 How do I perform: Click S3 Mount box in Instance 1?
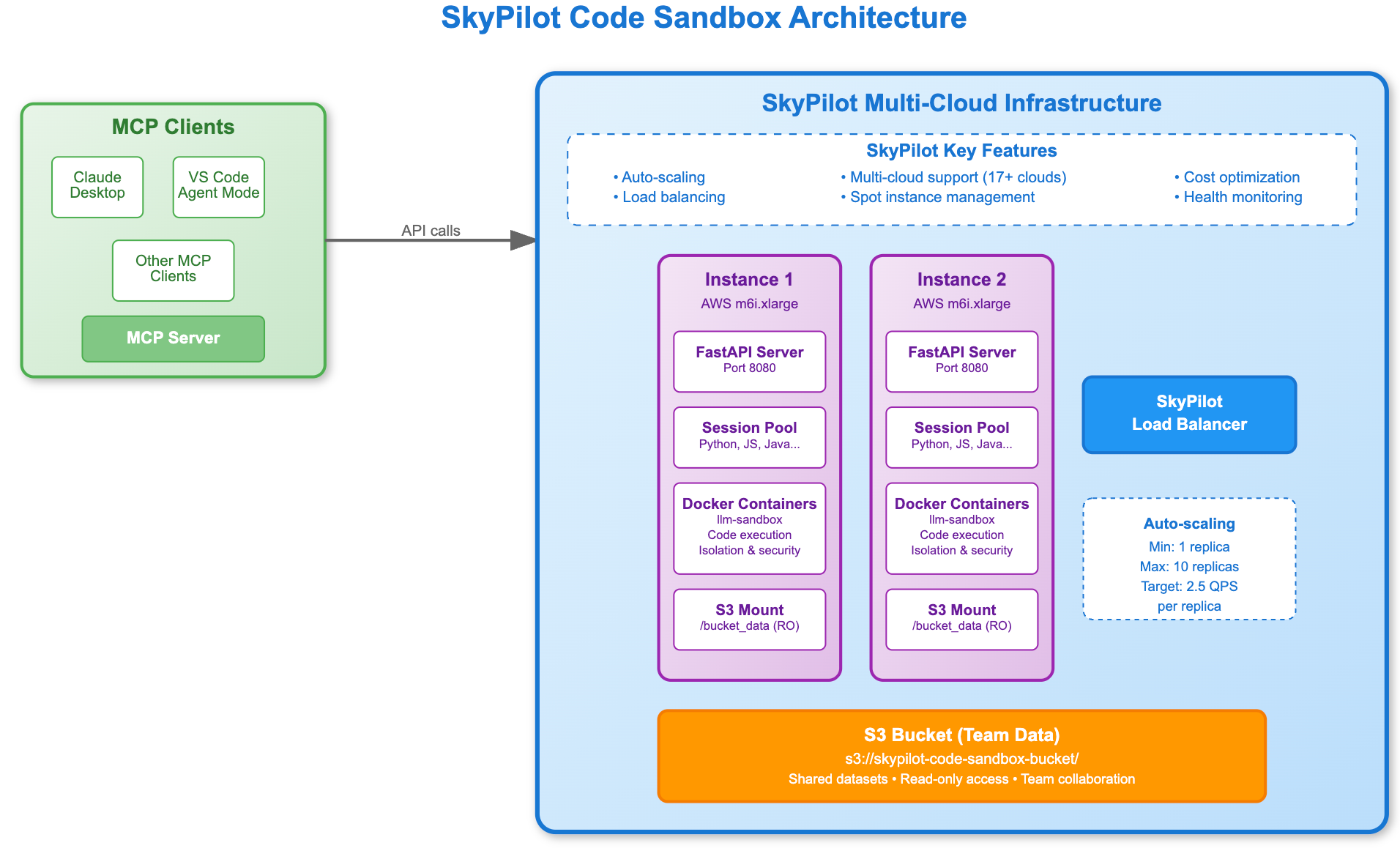[x=749, y=619]
